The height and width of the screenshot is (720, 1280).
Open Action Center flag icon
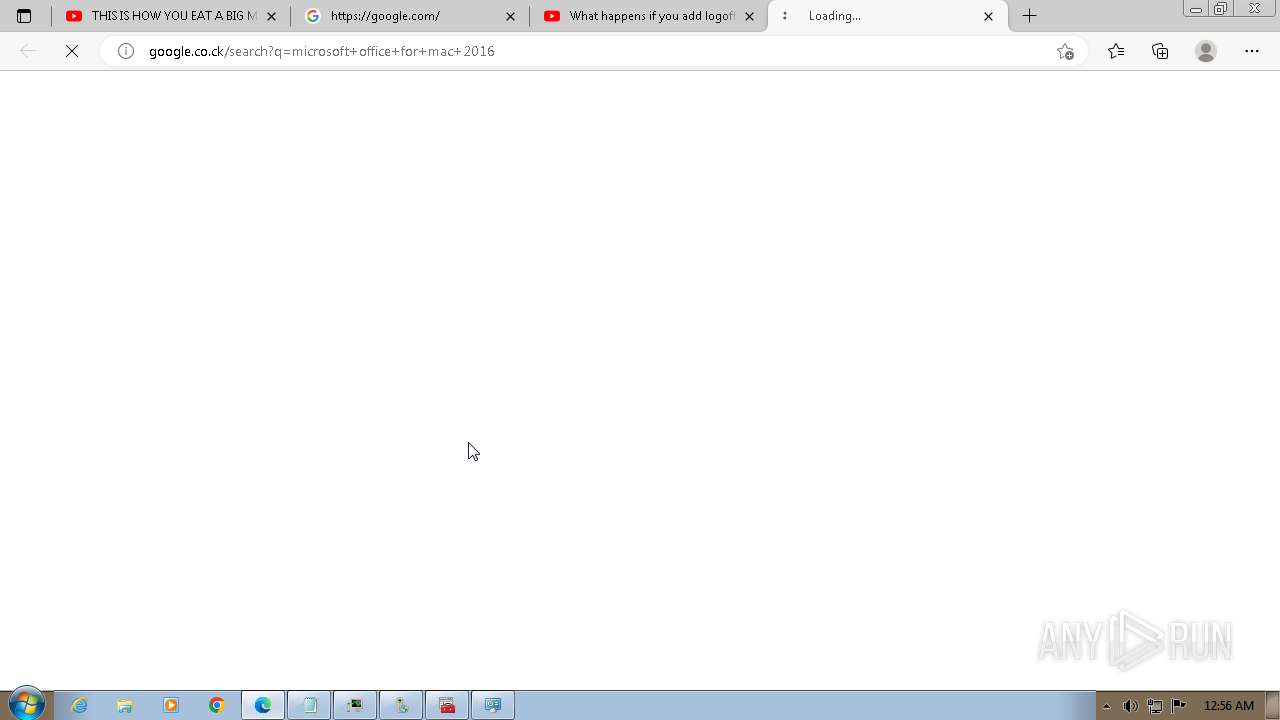pos(1179,705)
